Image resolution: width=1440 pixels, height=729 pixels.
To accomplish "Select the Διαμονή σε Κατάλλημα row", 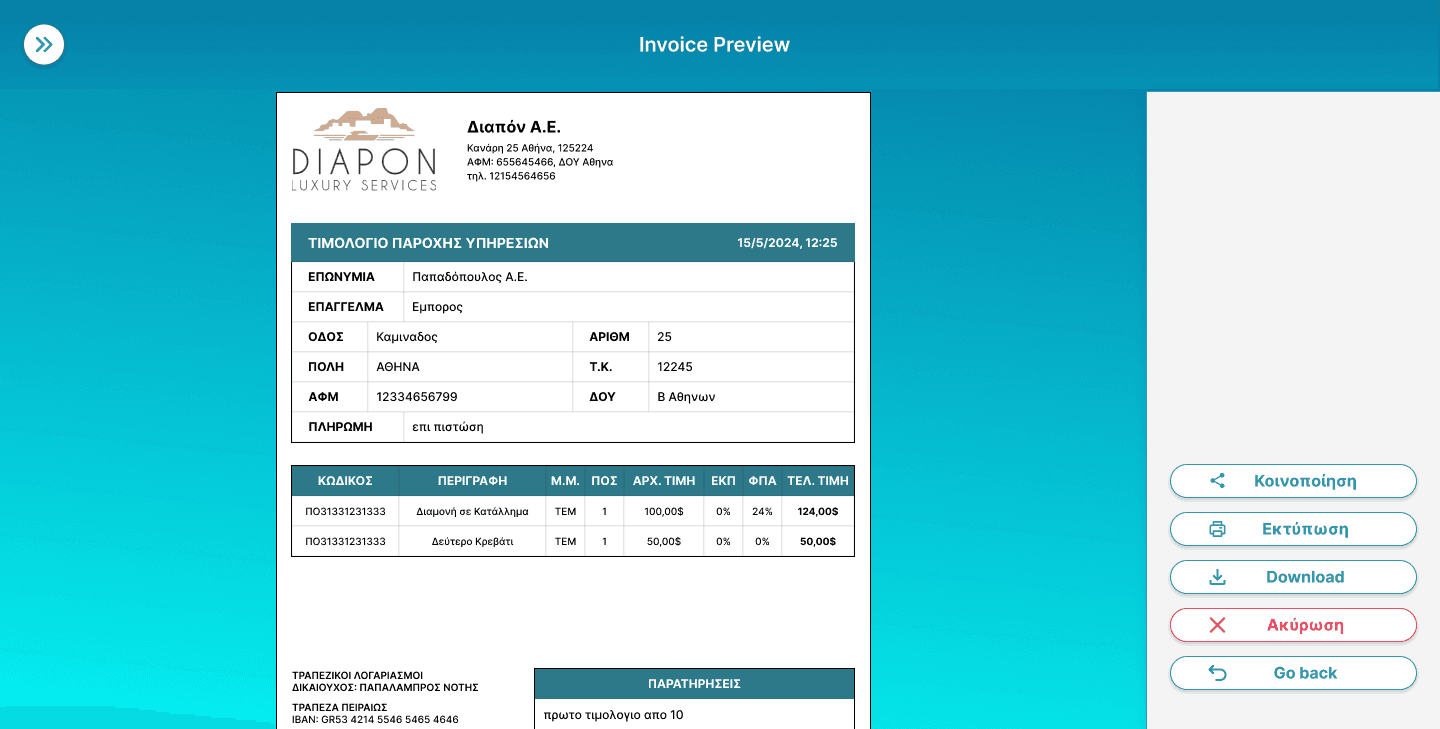I will (x=472, y=511).
